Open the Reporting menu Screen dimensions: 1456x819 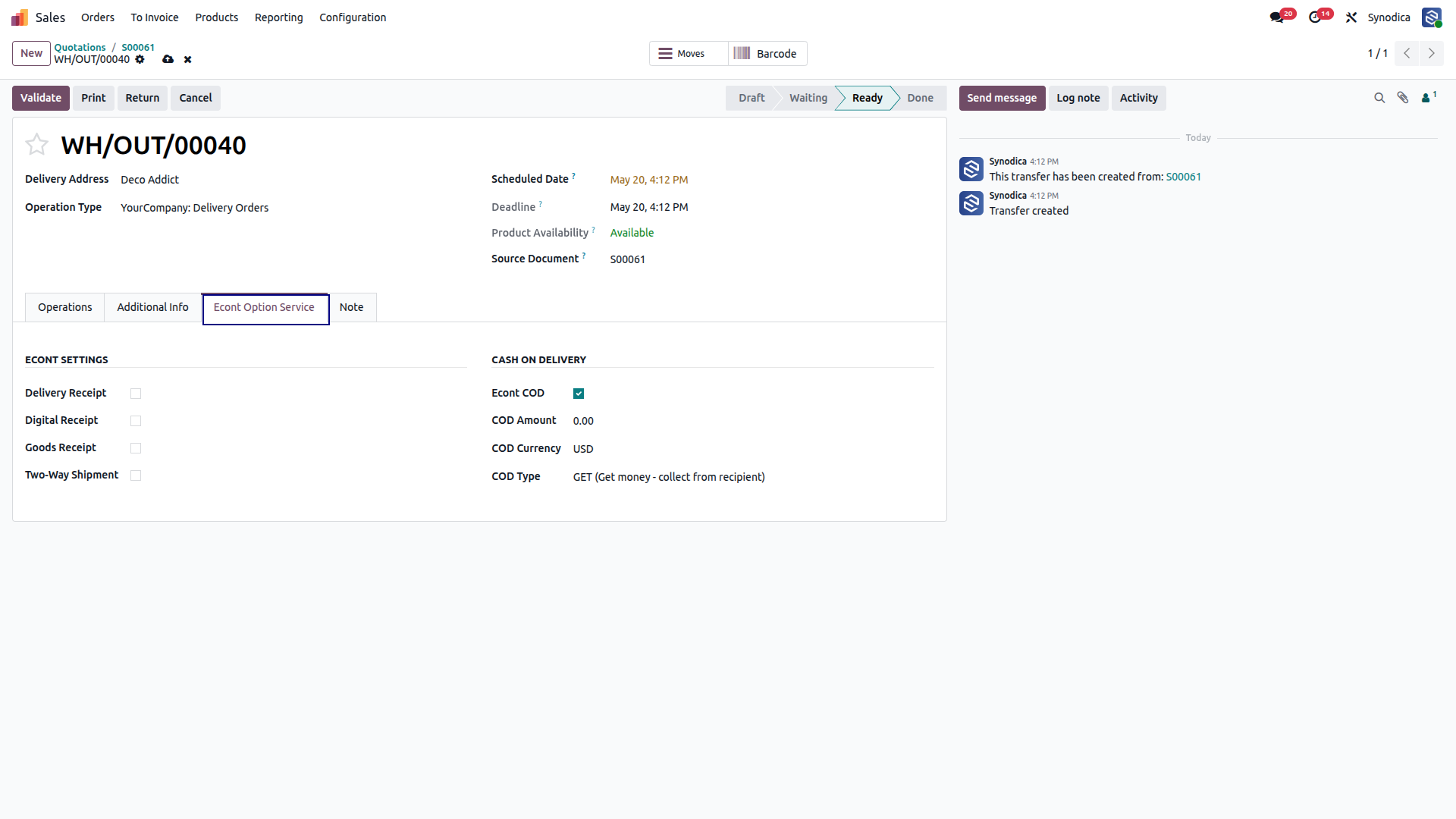[279, 17]
